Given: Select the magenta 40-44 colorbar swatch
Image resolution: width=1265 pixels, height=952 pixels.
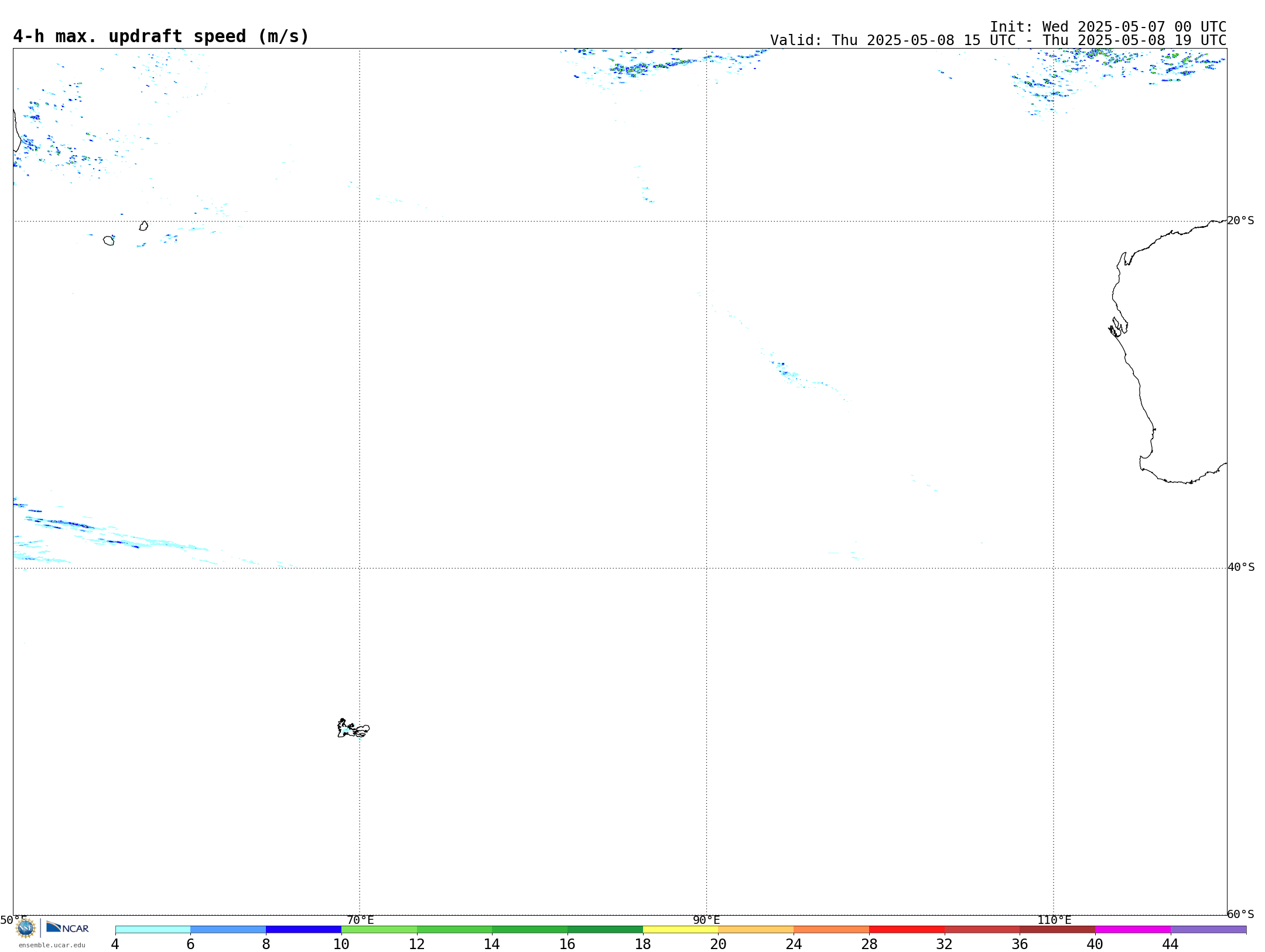Looking at the screenshot, I should tap(1133, 930).
